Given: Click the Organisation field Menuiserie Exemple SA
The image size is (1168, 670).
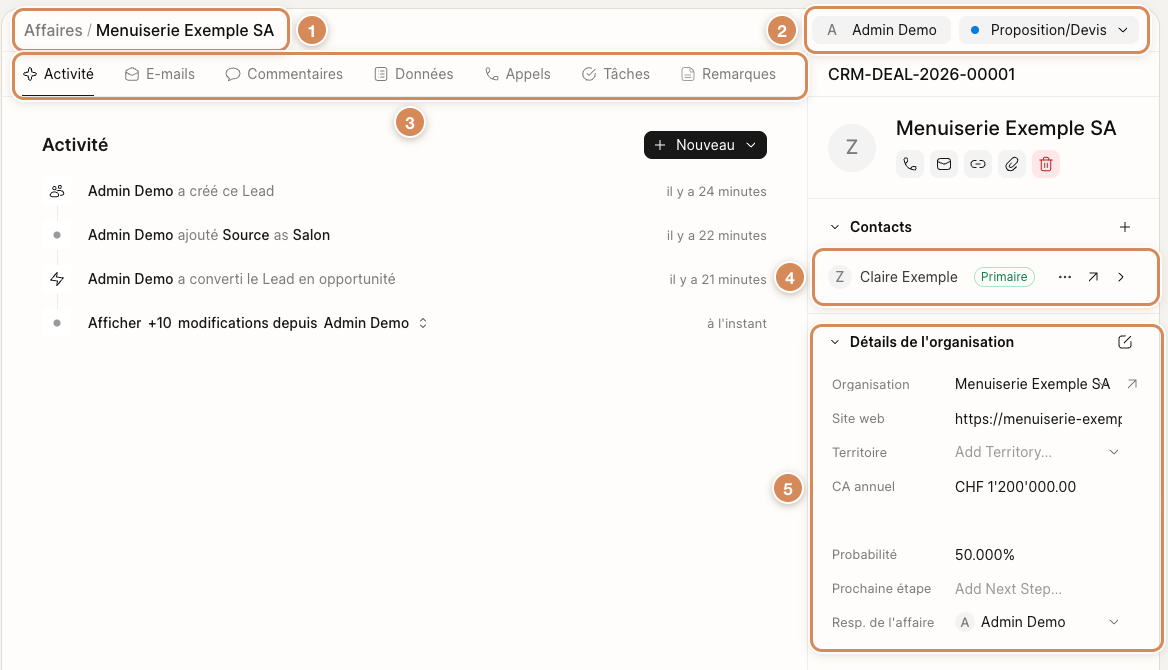Looking at the screenshot, I should point(1032,384).
